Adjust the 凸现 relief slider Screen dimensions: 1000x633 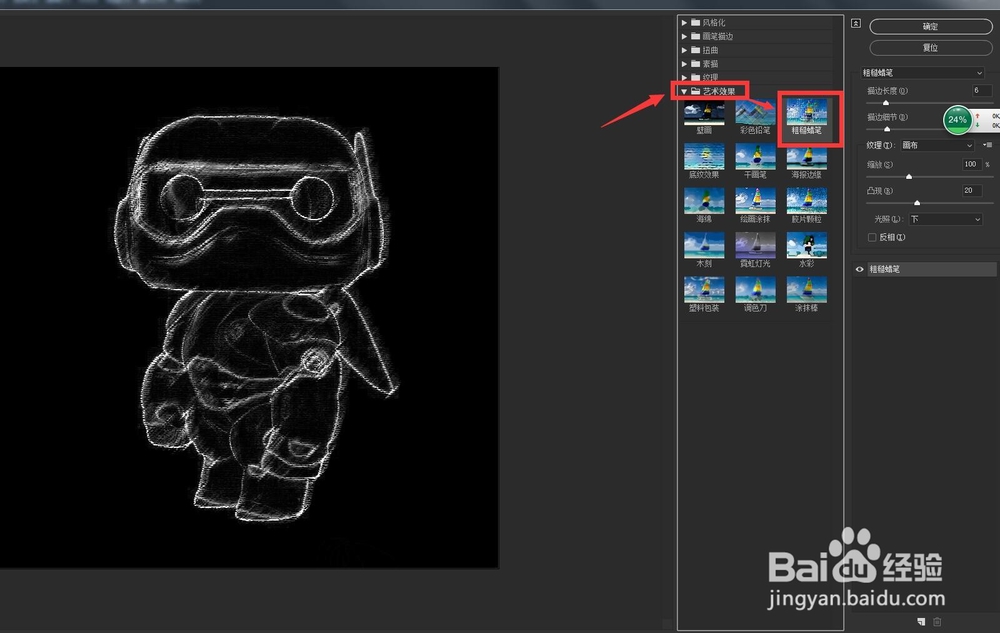[917, 202]
